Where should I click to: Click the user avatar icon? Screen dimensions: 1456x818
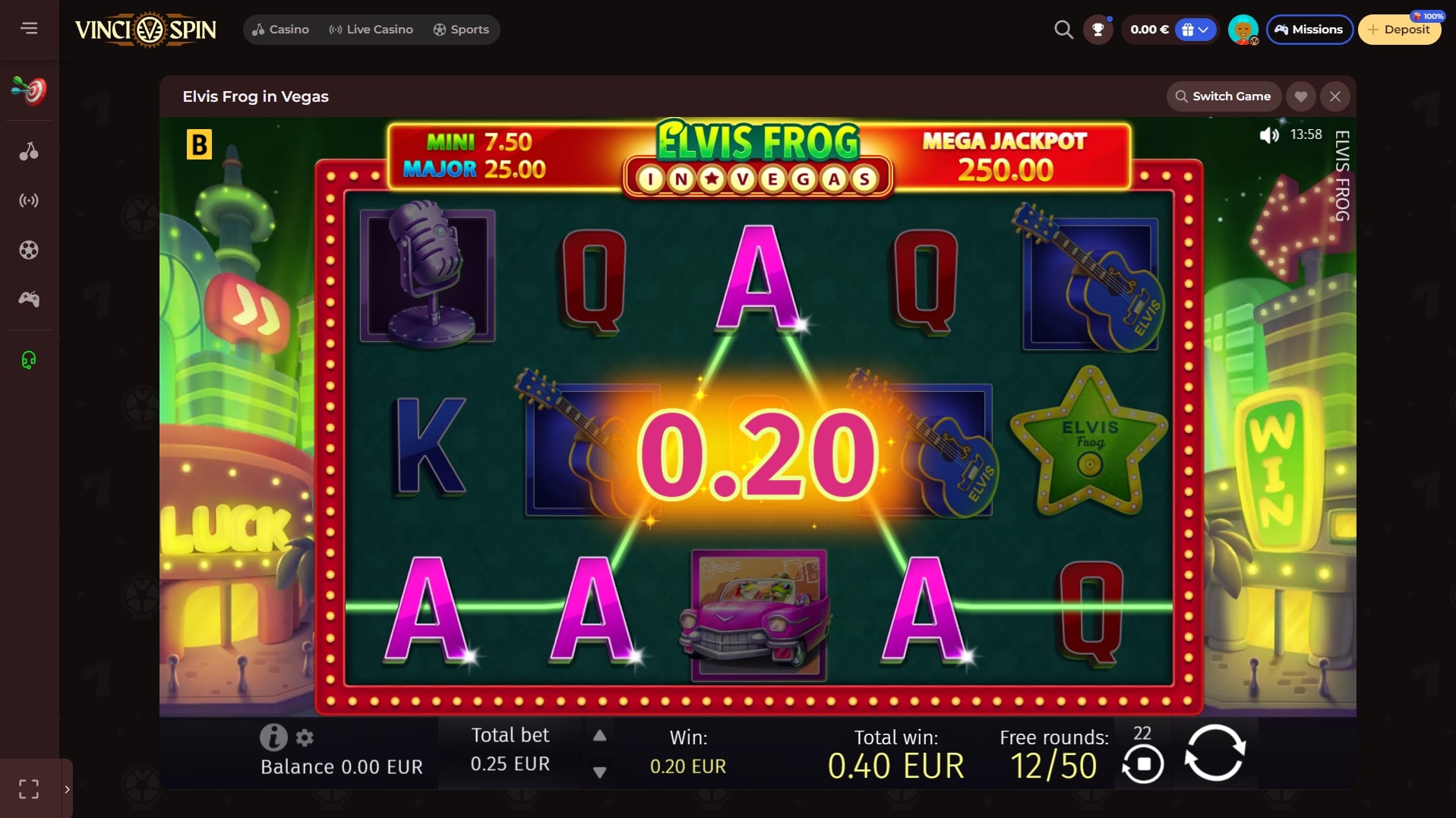(x=1243, y=30)
